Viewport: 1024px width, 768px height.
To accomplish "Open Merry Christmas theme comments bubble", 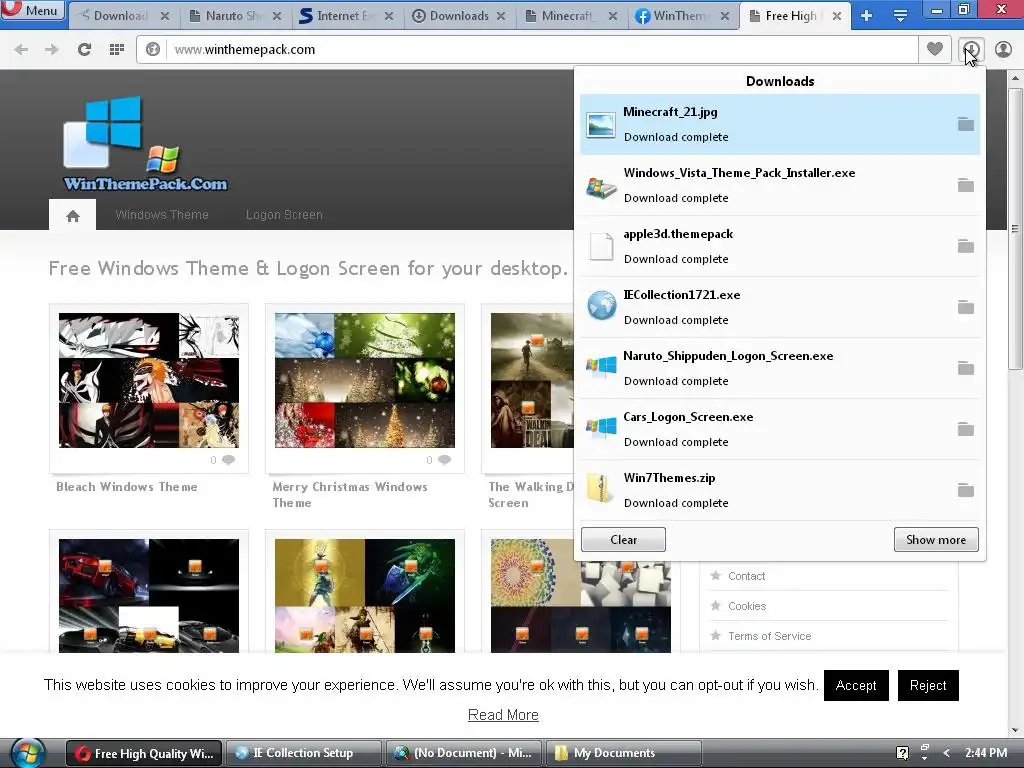I will point(444,460).
